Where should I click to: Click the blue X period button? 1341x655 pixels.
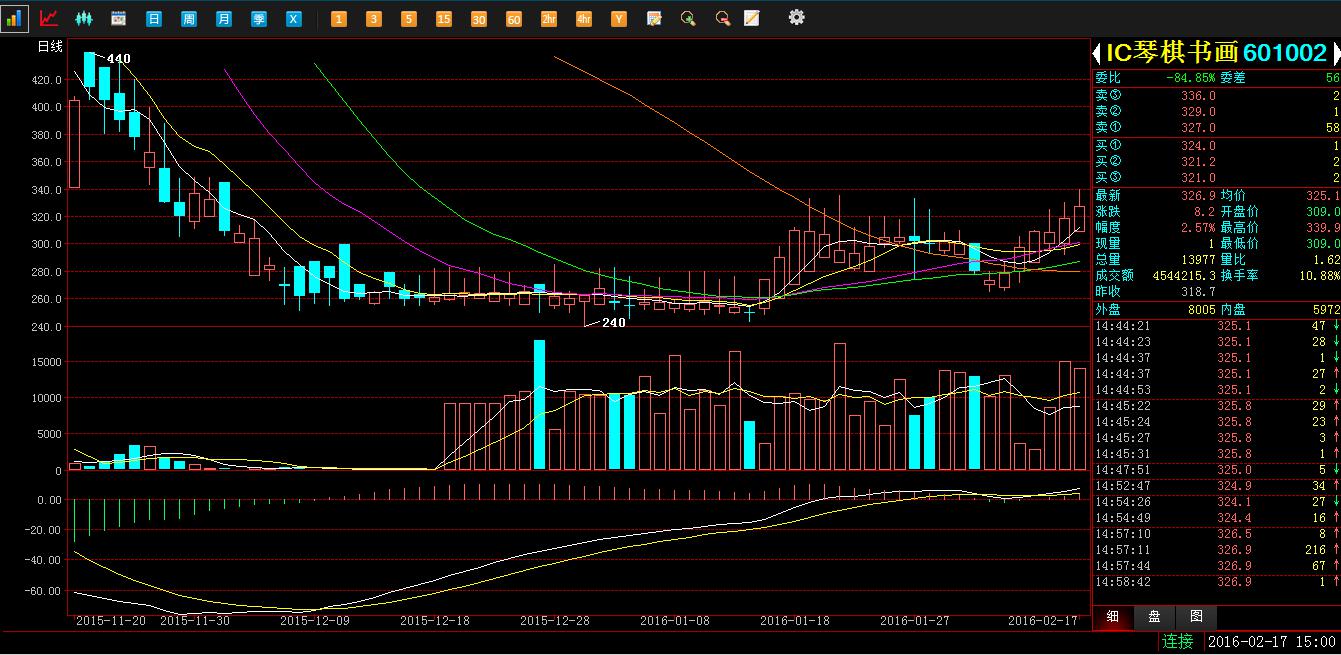(x=293, y=19)
